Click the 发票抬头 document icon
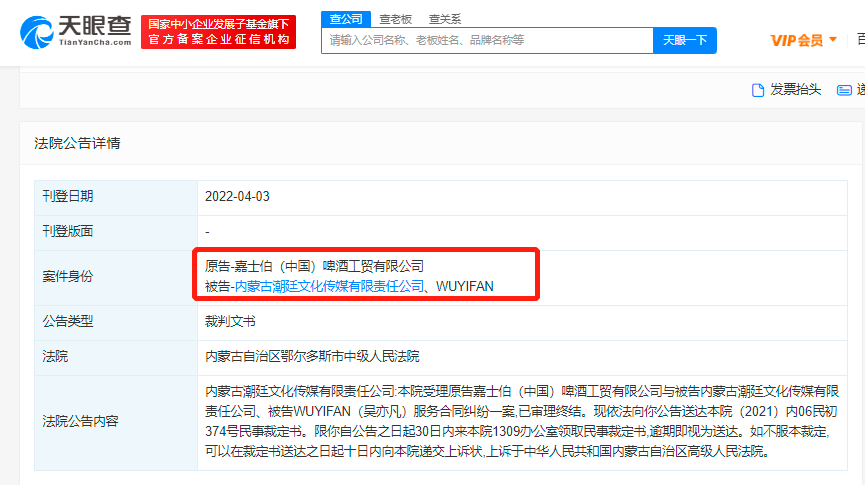 pos(758,90)
